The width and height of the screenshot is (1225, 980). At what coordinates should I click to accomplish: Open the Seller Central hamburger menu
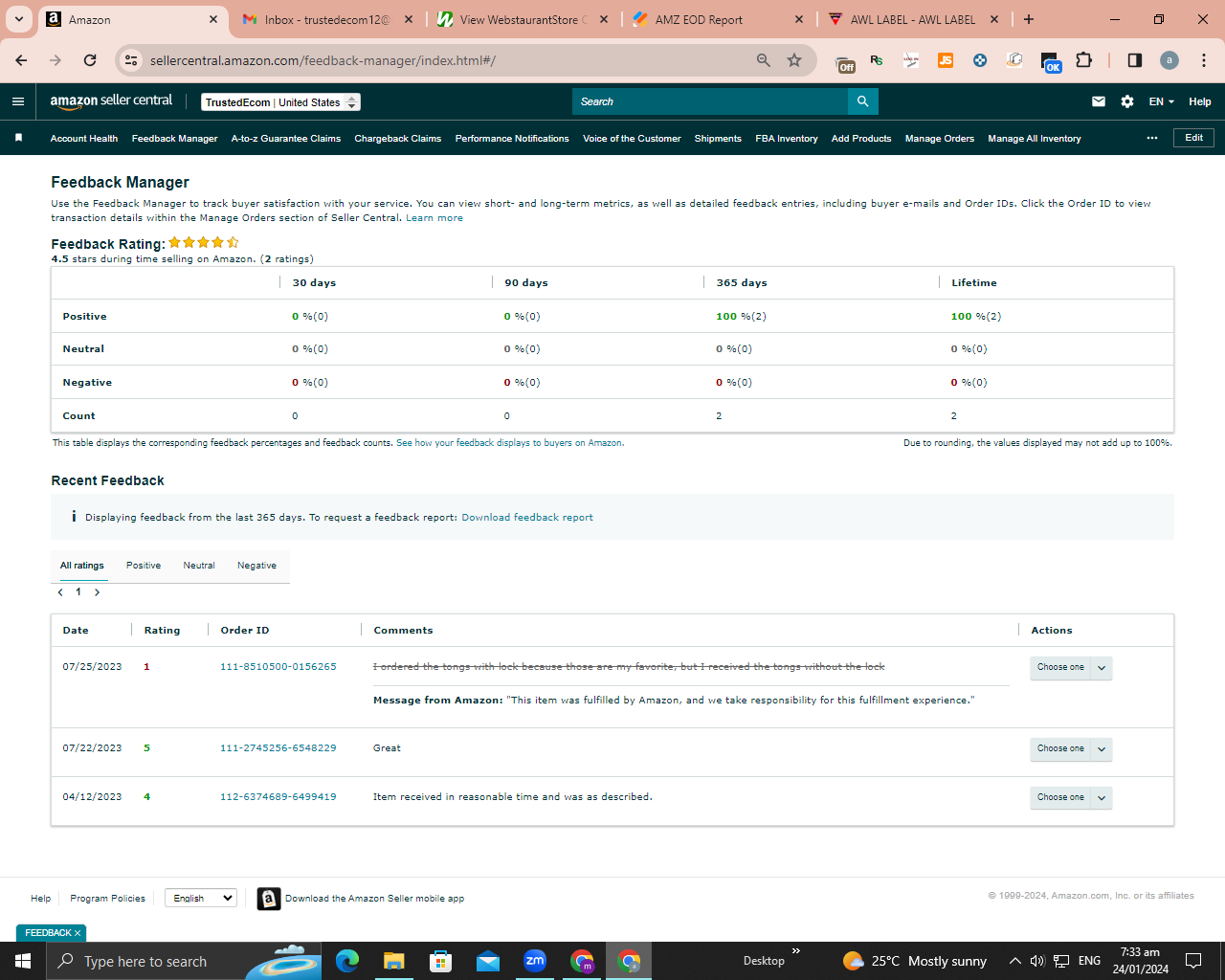click(x=17, y=101)
